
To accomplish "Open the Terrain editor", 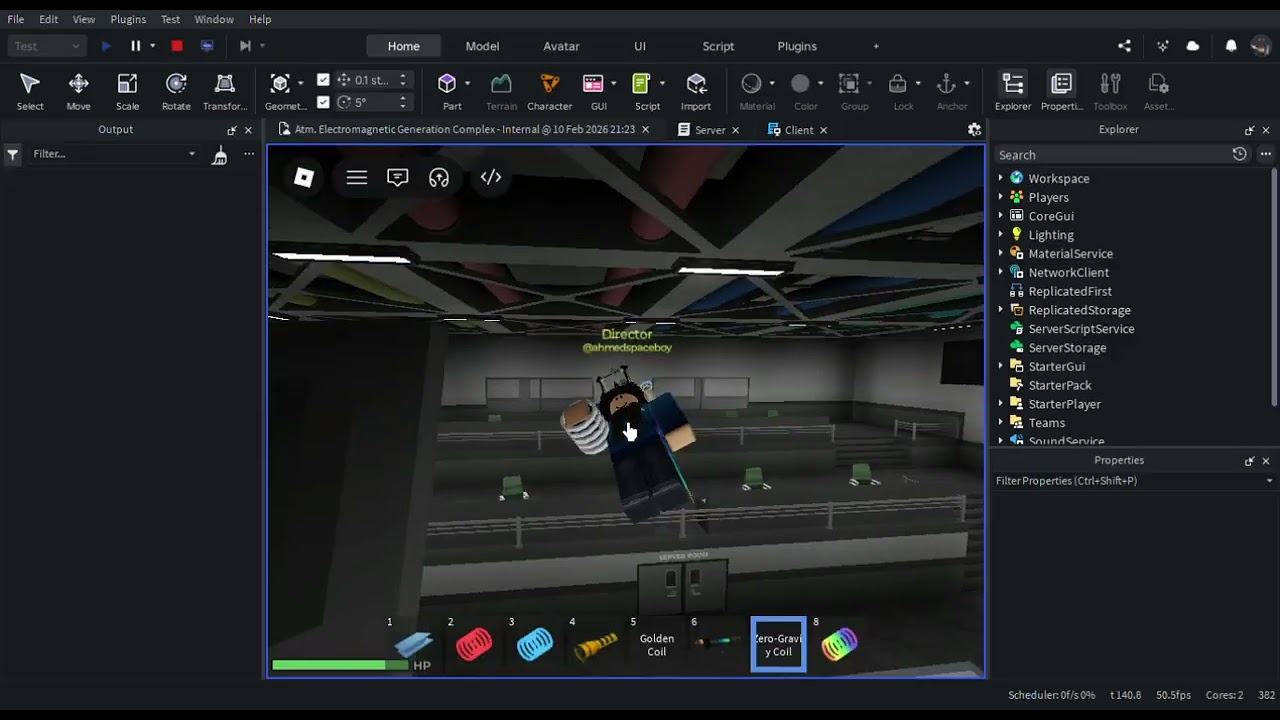I will tap(501, 91).
